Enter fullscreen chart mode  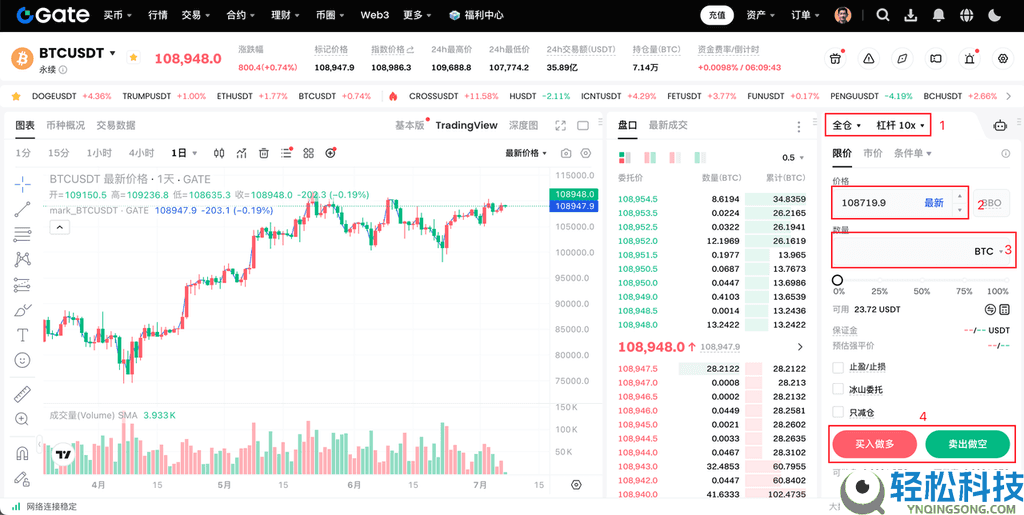pos(560,125)
